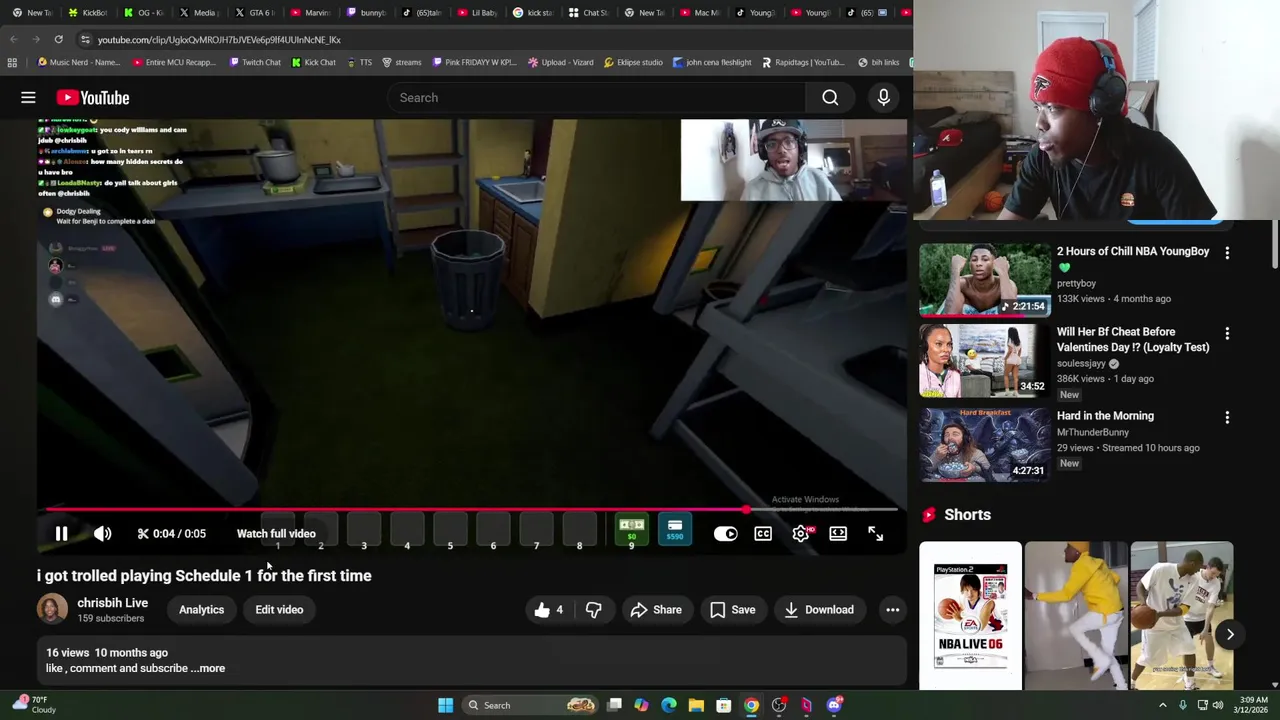Save the video to a playlist
The height and width of the screenshot is (720, 1280).
coord(732,610)
